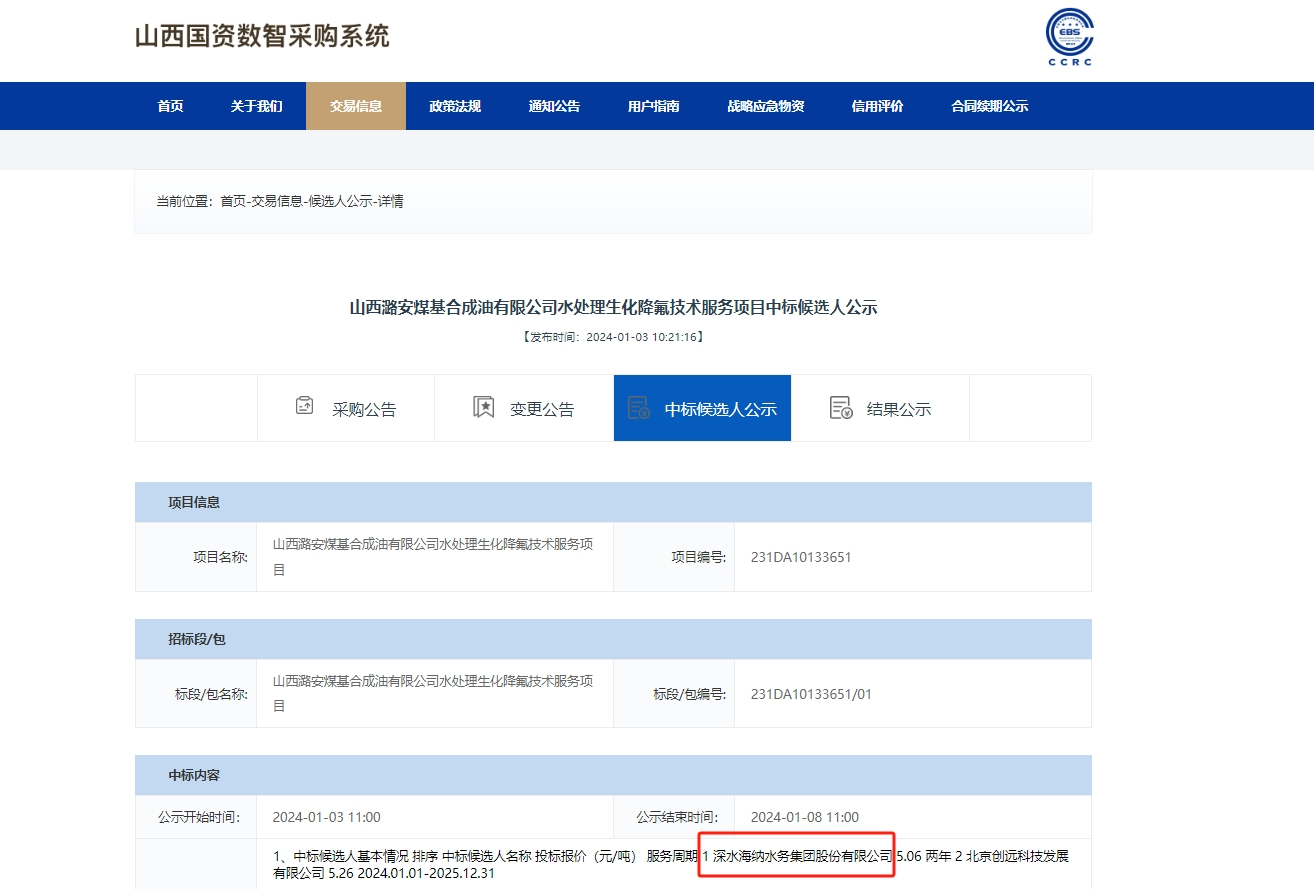
Task: Switch to the 结果公示 tab
Action: (880, 407)
